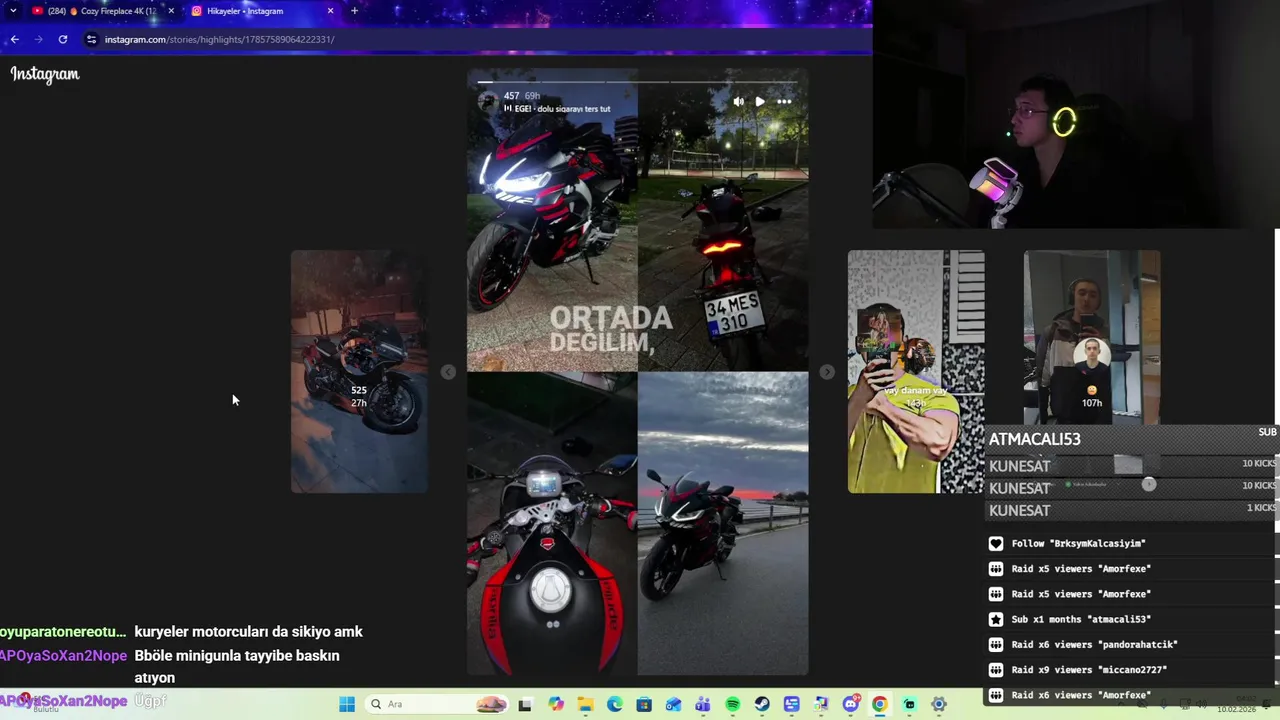Go to the previous story using left arrow
This screenshot has width=1280, height=720.
point(448,372)
